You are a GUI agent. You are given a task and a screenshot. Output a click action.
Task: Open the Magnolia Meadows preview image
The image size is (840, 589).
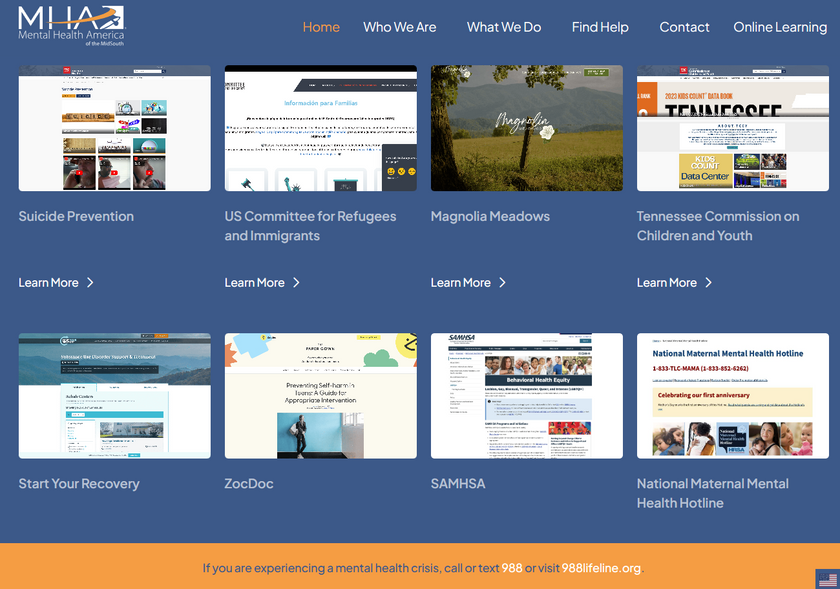pyautogui.click(x=526, y=128)
